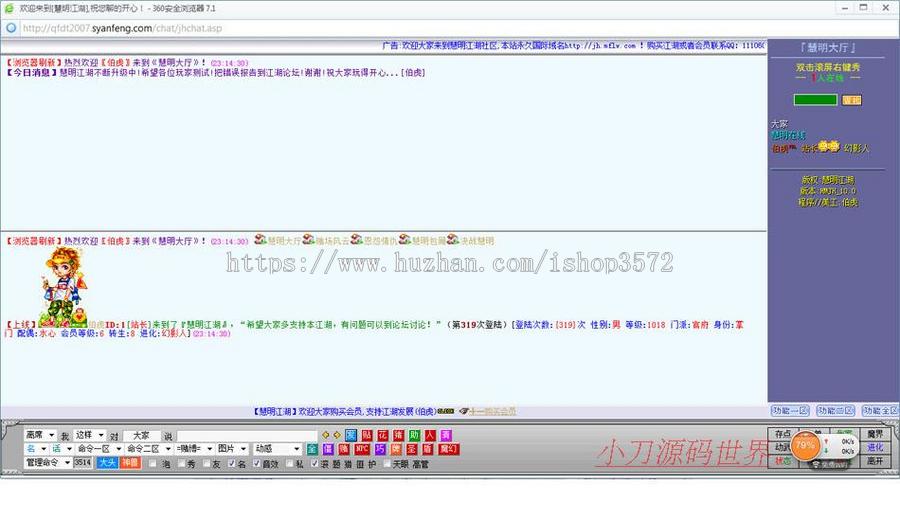The width and height of the screenshot is (900, 520).
Task: Switch to 功能一区 tab
Action: [790, 411]
